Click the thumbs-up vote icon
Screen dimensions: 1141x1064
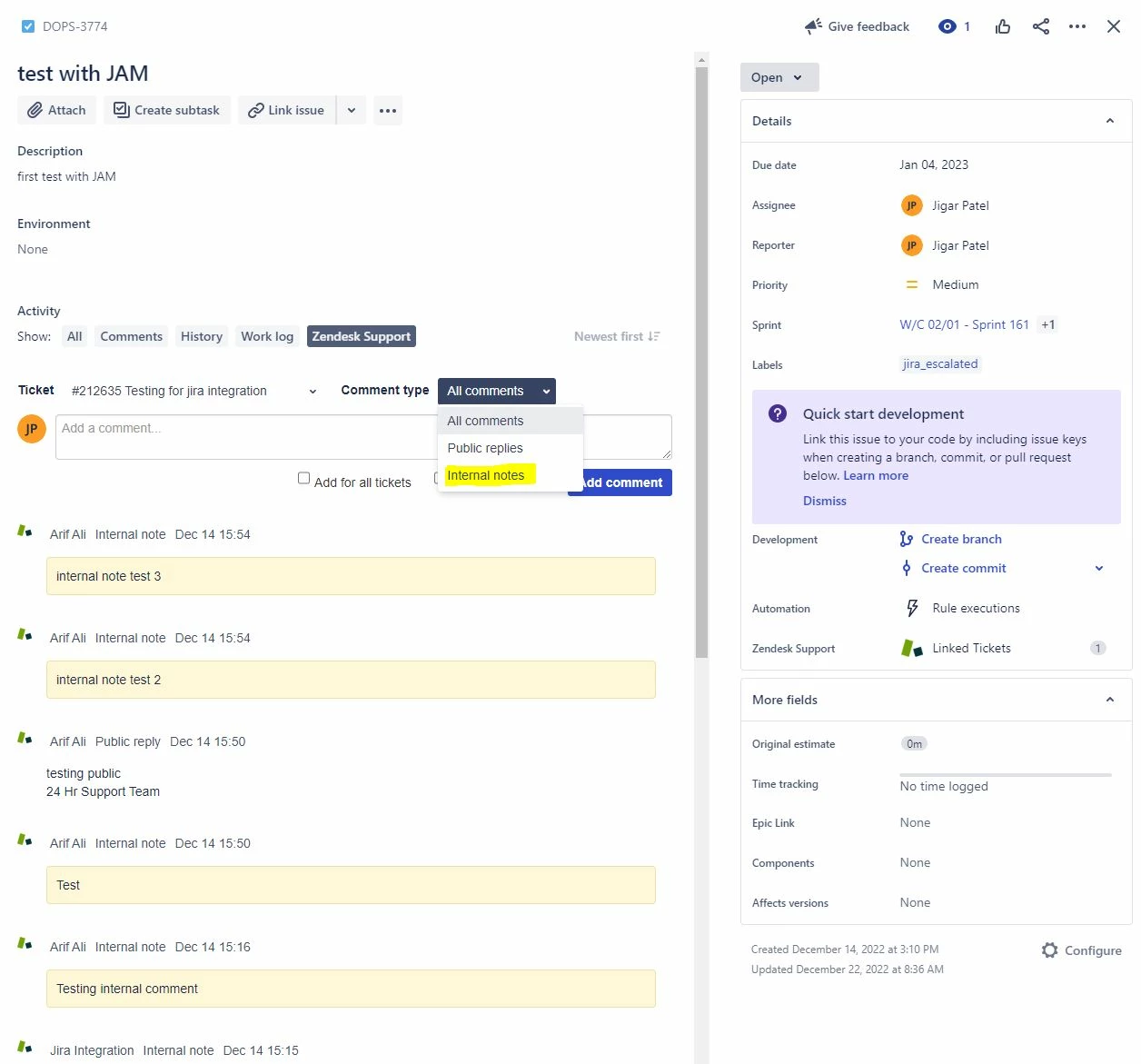click(1003, 26)
